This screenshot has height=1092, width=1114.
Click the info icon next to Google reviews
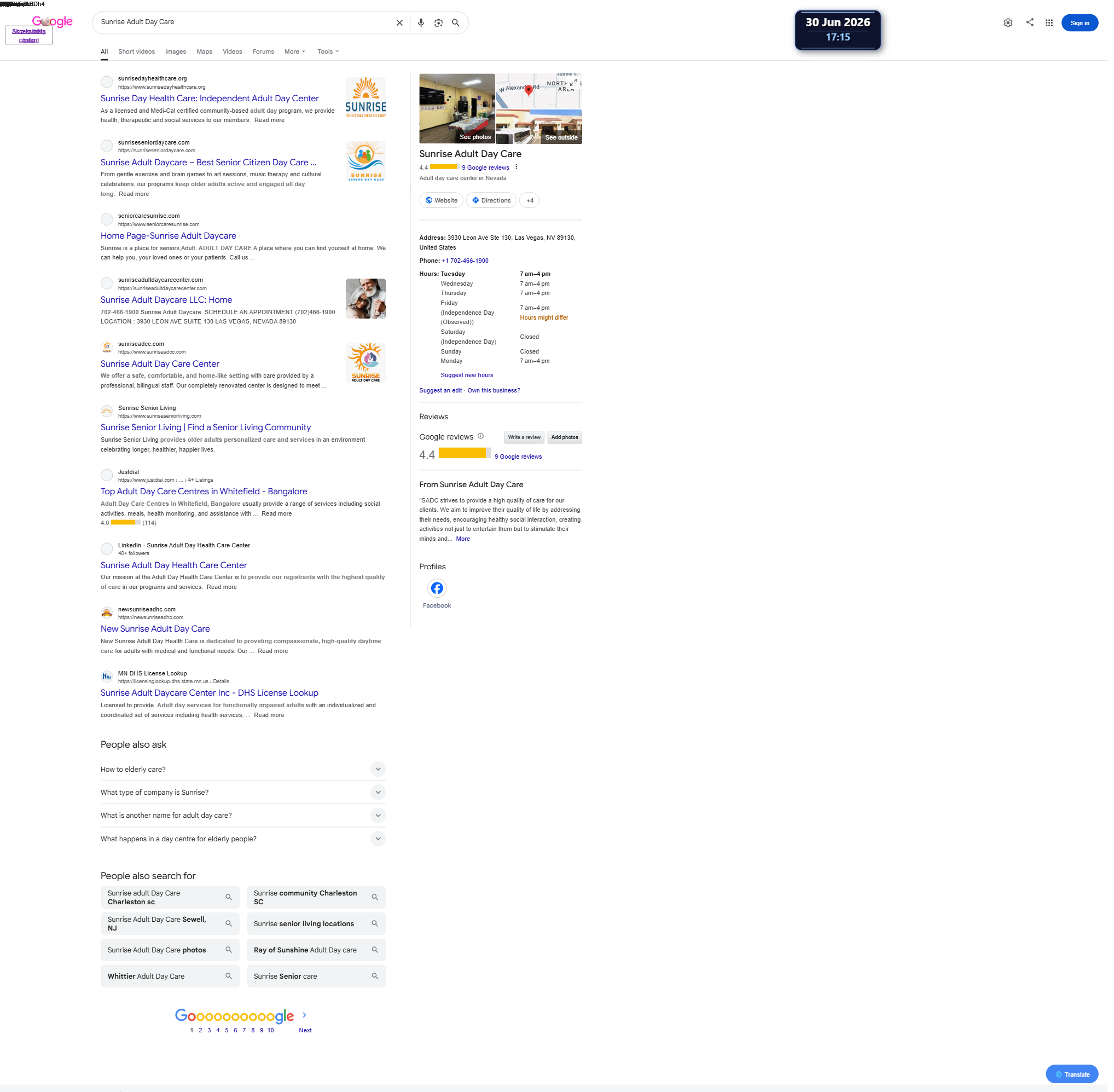pyautogui.click(x=480, y=436)
